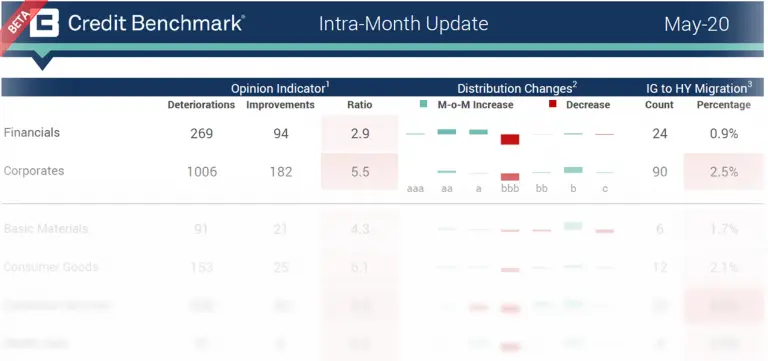Click Consumer Goods migration count 12

(x=660, y=267)
